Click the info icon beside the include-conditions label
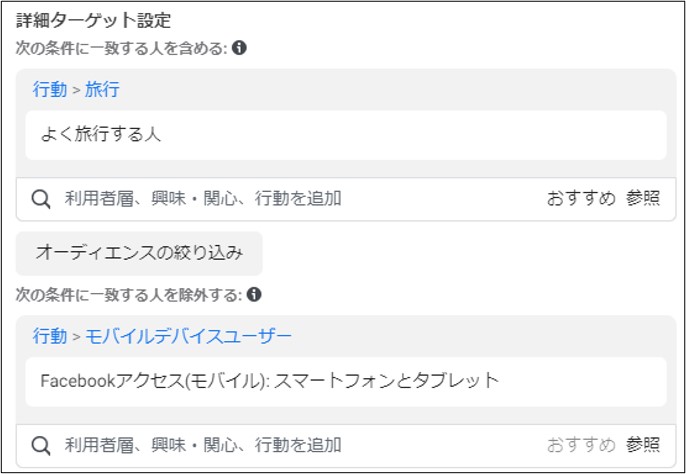 click(x=239, y=48)
